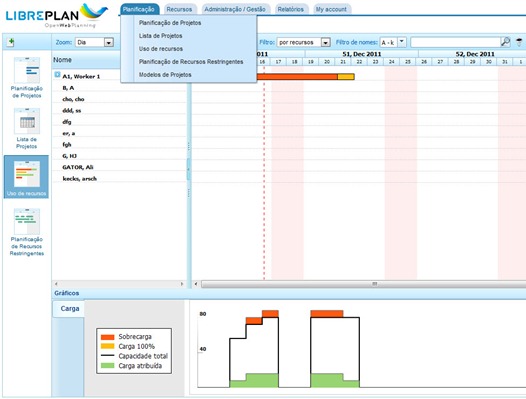
Task: Click the Capacidade total legend line
Action: click(108, 356)
